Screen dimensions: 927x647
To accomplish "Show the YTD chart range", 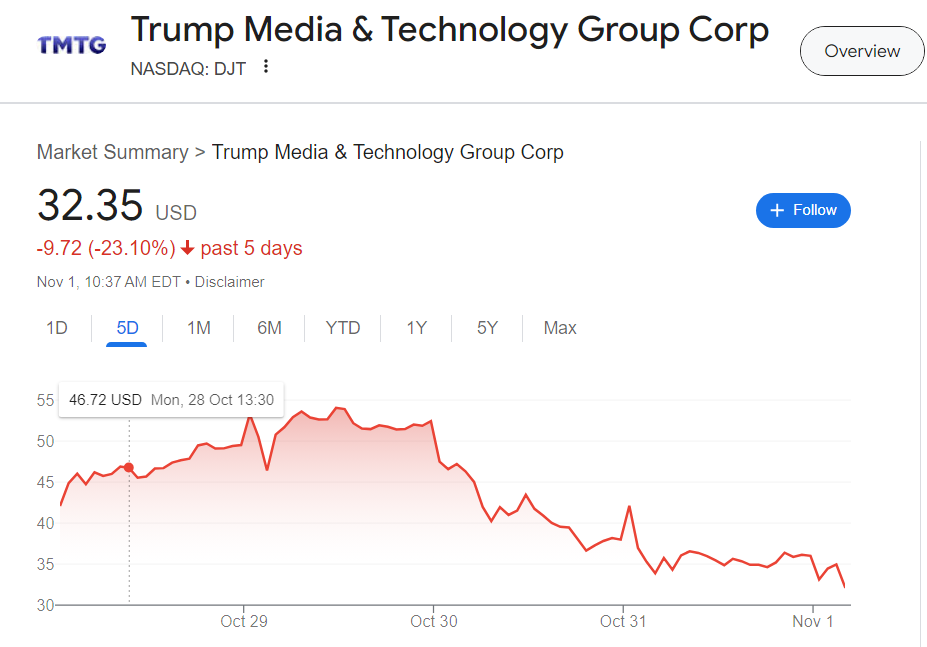I will (343, 328).
